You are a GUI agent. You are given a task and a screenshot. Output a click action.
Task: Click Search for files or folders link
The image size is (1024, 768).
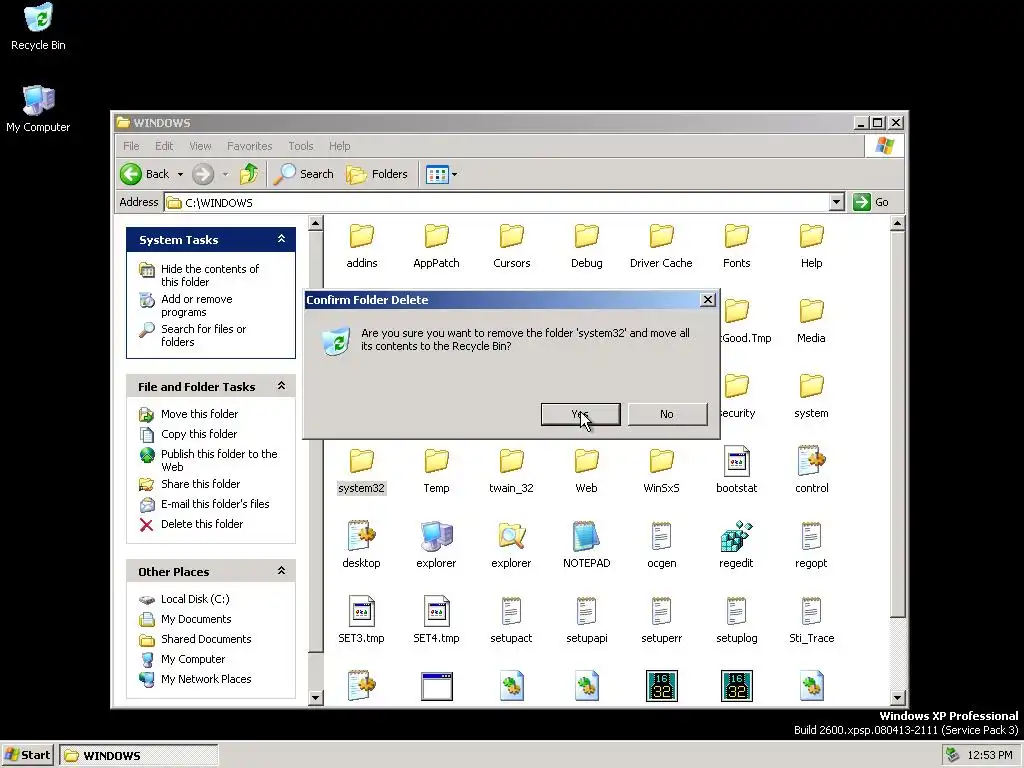pos(203,335)
